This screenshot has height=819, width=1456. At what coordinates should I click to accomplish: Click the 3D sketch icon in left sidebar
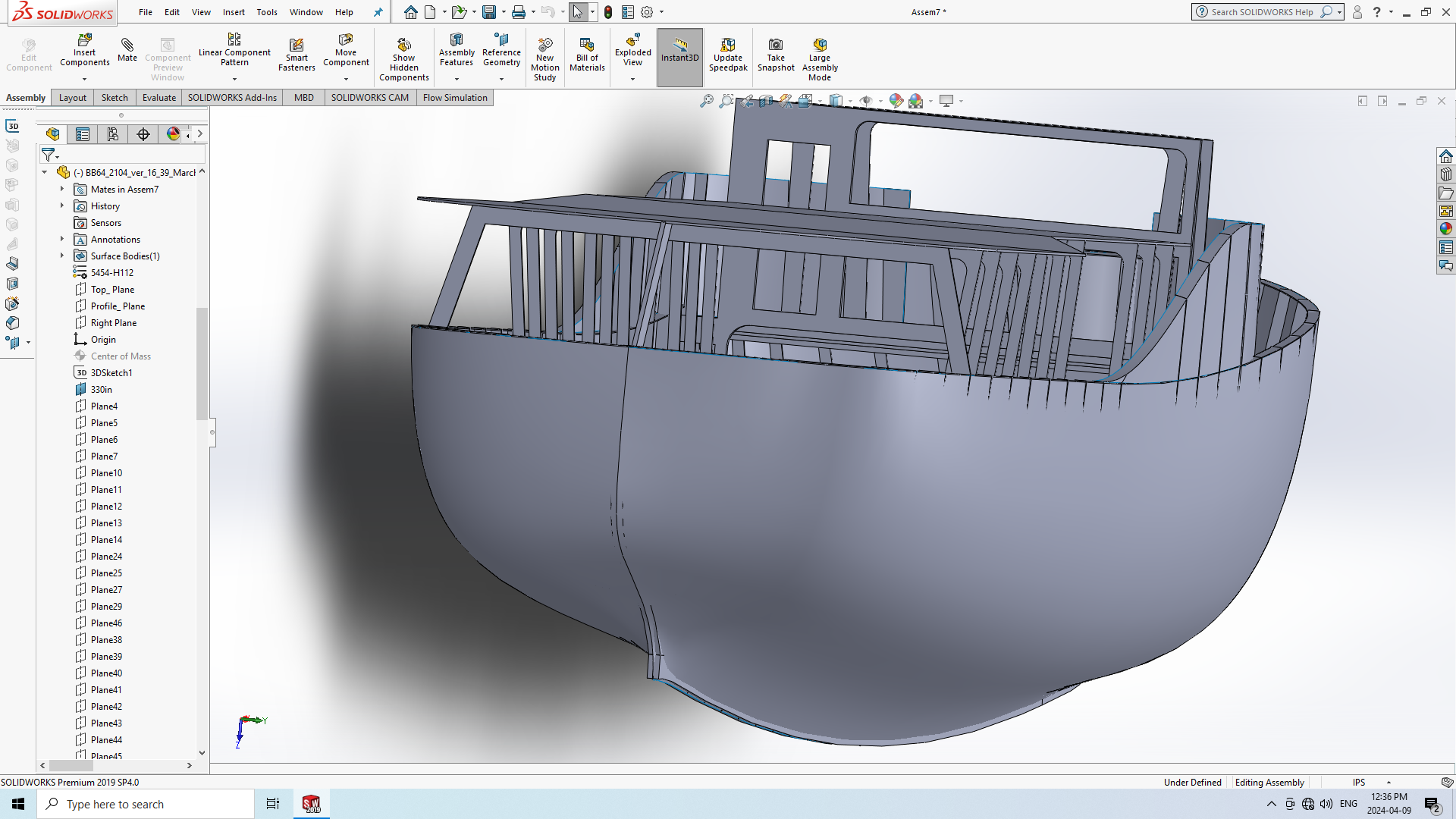click(13, 126)
